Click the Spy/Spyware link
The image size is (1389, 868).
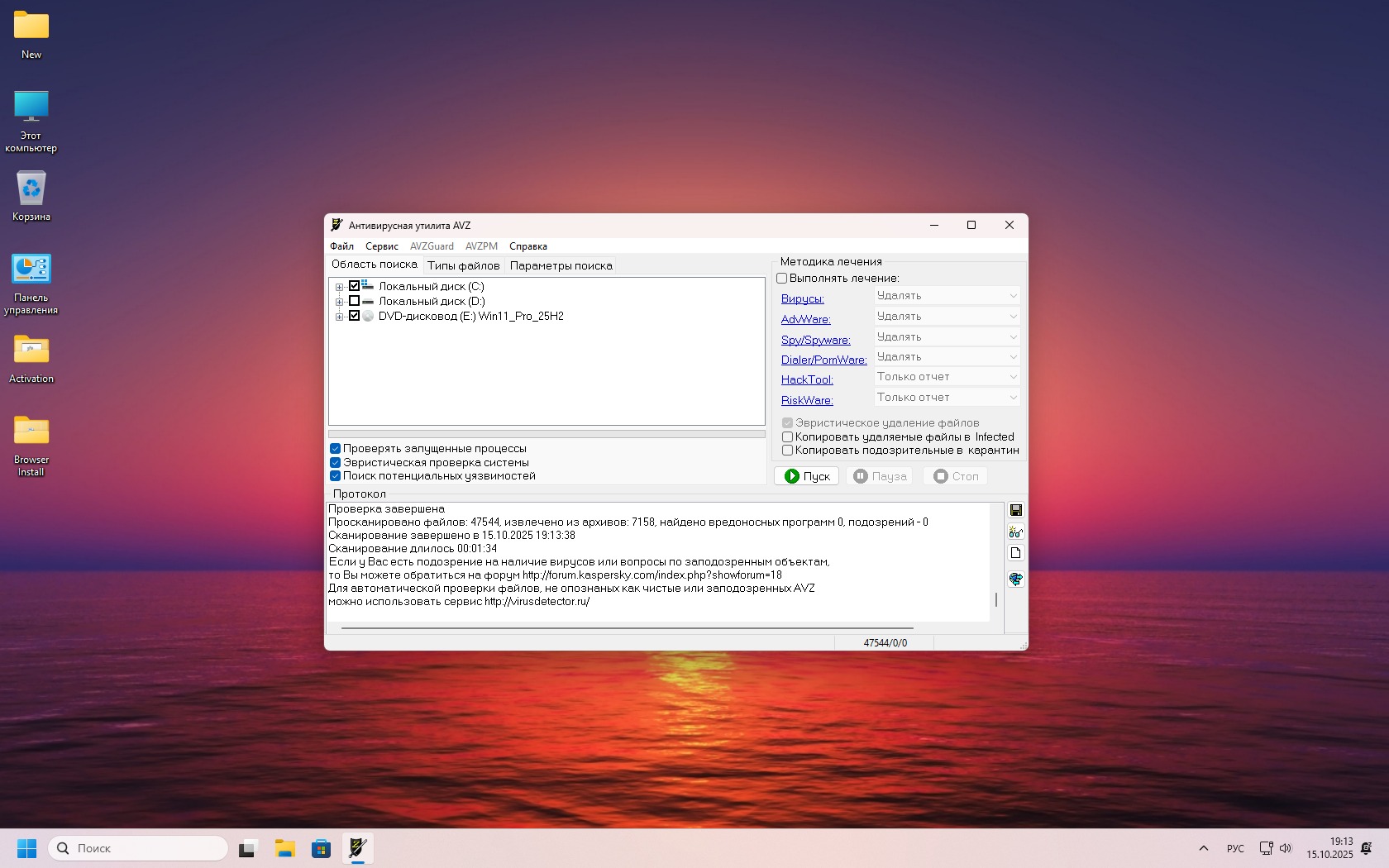tap(815, 340)
